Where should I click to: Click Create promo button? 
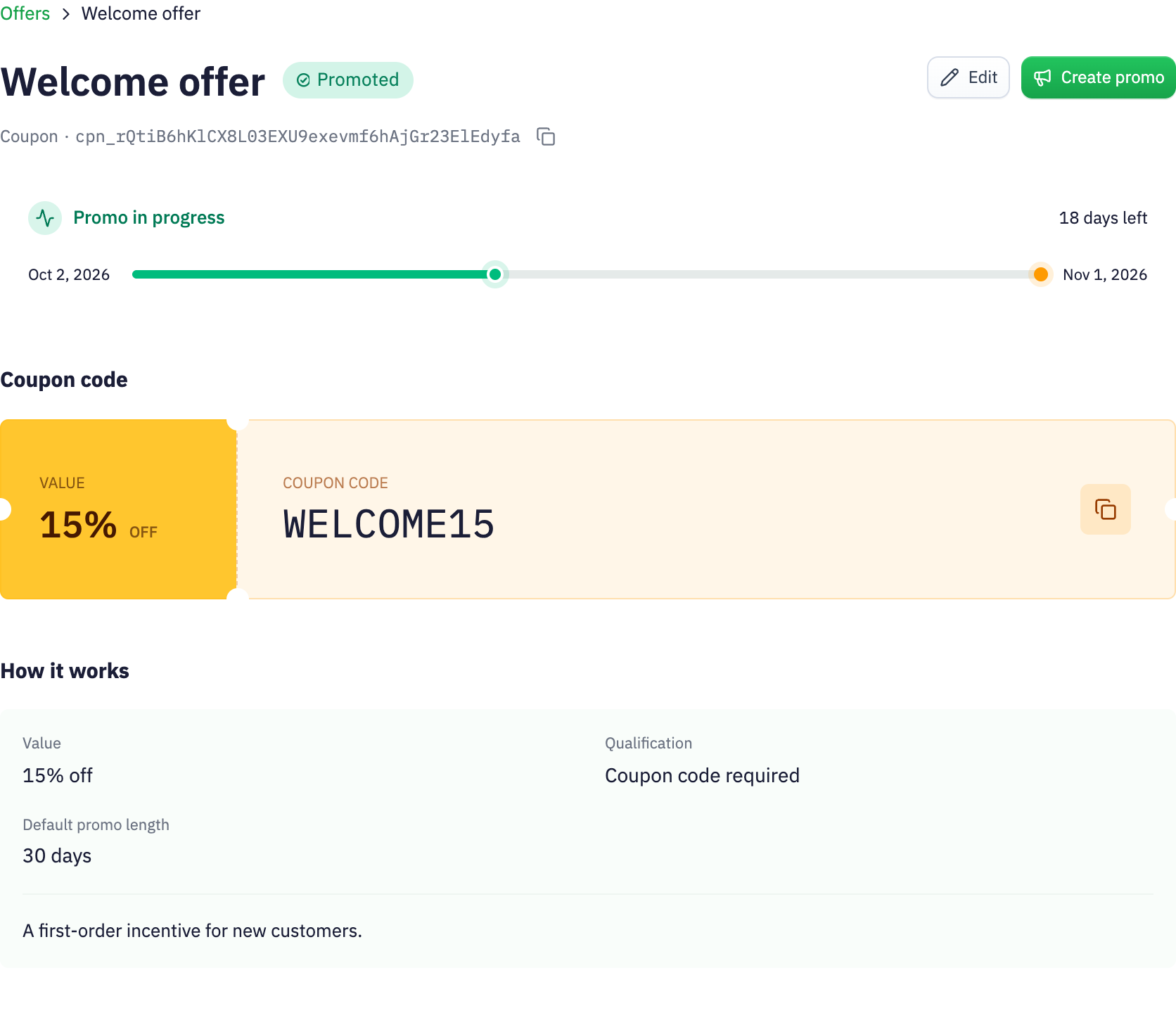[x=1099, y=77]
